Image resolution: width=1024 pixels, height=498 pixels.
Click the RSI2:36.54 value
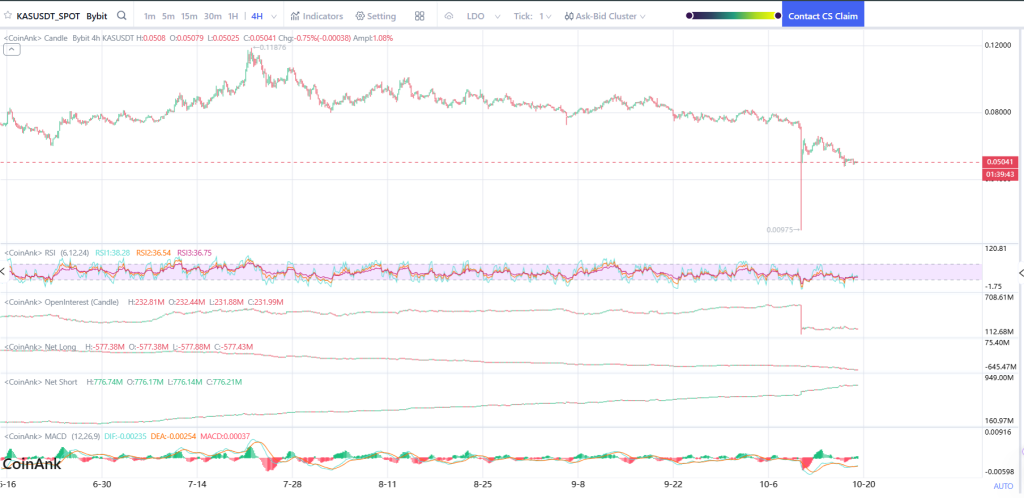(x=153, y=253)
